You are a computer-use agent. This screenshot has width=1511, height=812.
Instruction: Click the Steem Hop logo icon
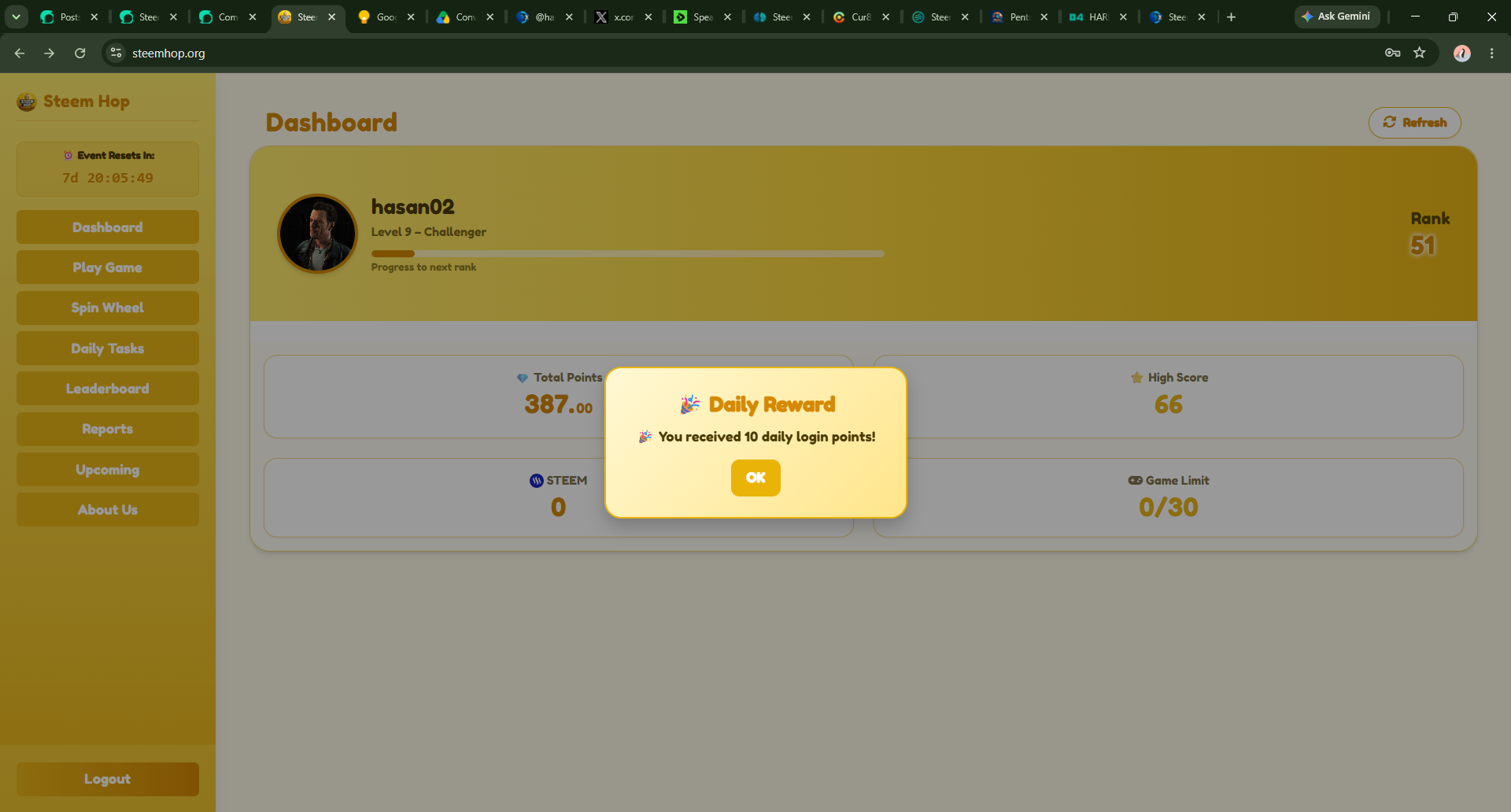(27, 101)
